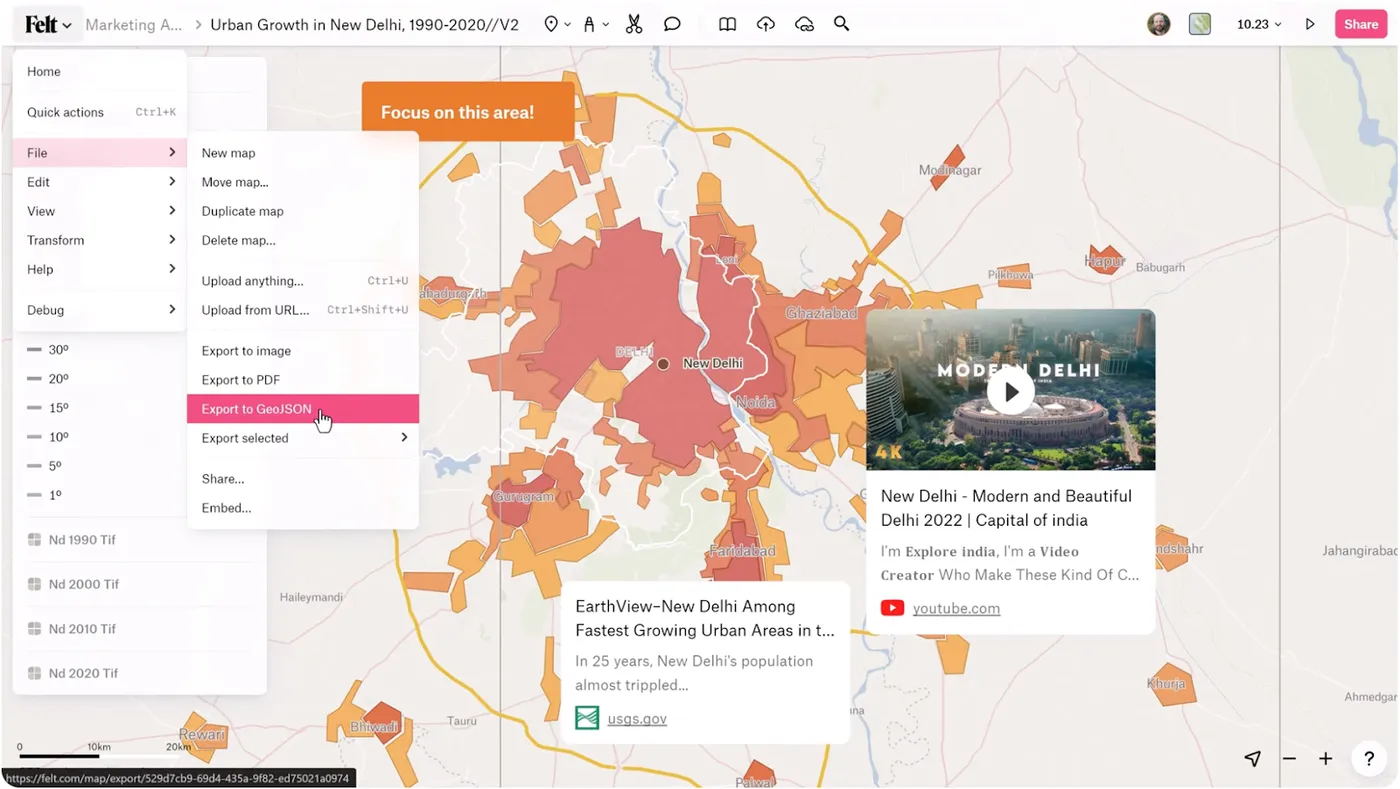Image resolution: width=1400 pixels, height=789 pixels.
Task: Open the cloud data library icon
Action: [x=804, y=24]
